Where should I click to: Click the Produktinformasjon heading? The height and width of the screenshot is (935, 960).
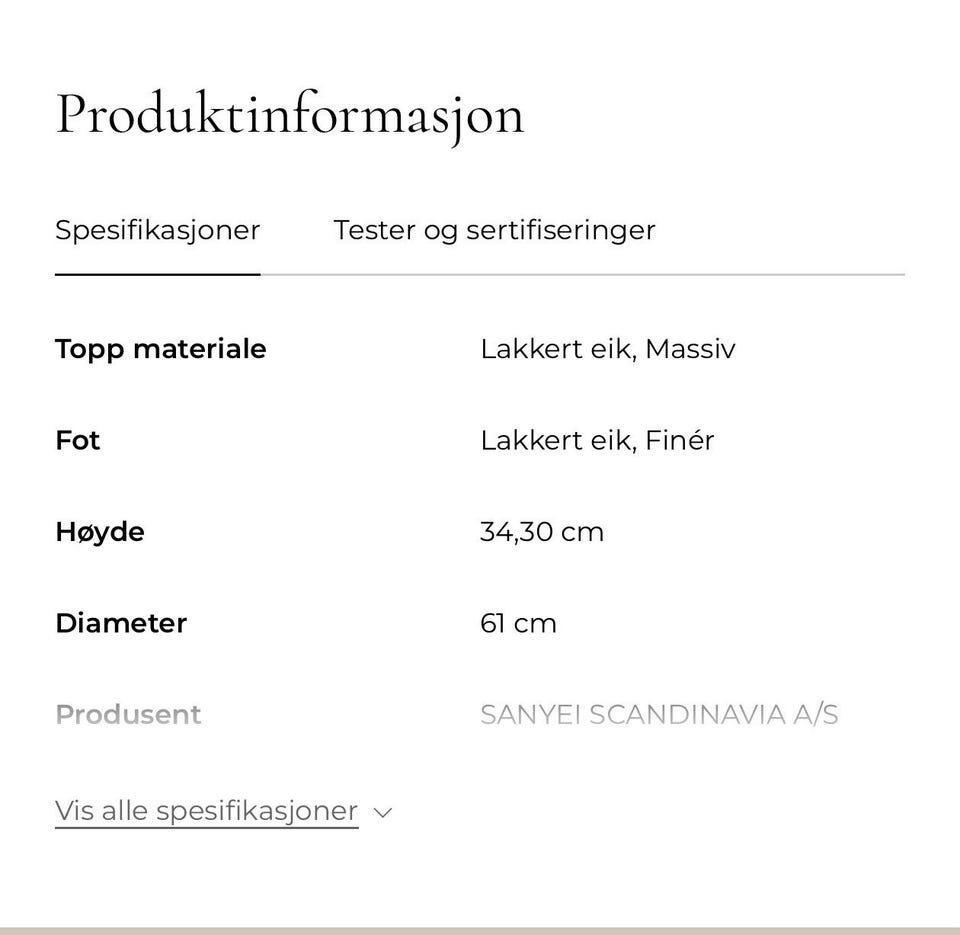[290, 115]
